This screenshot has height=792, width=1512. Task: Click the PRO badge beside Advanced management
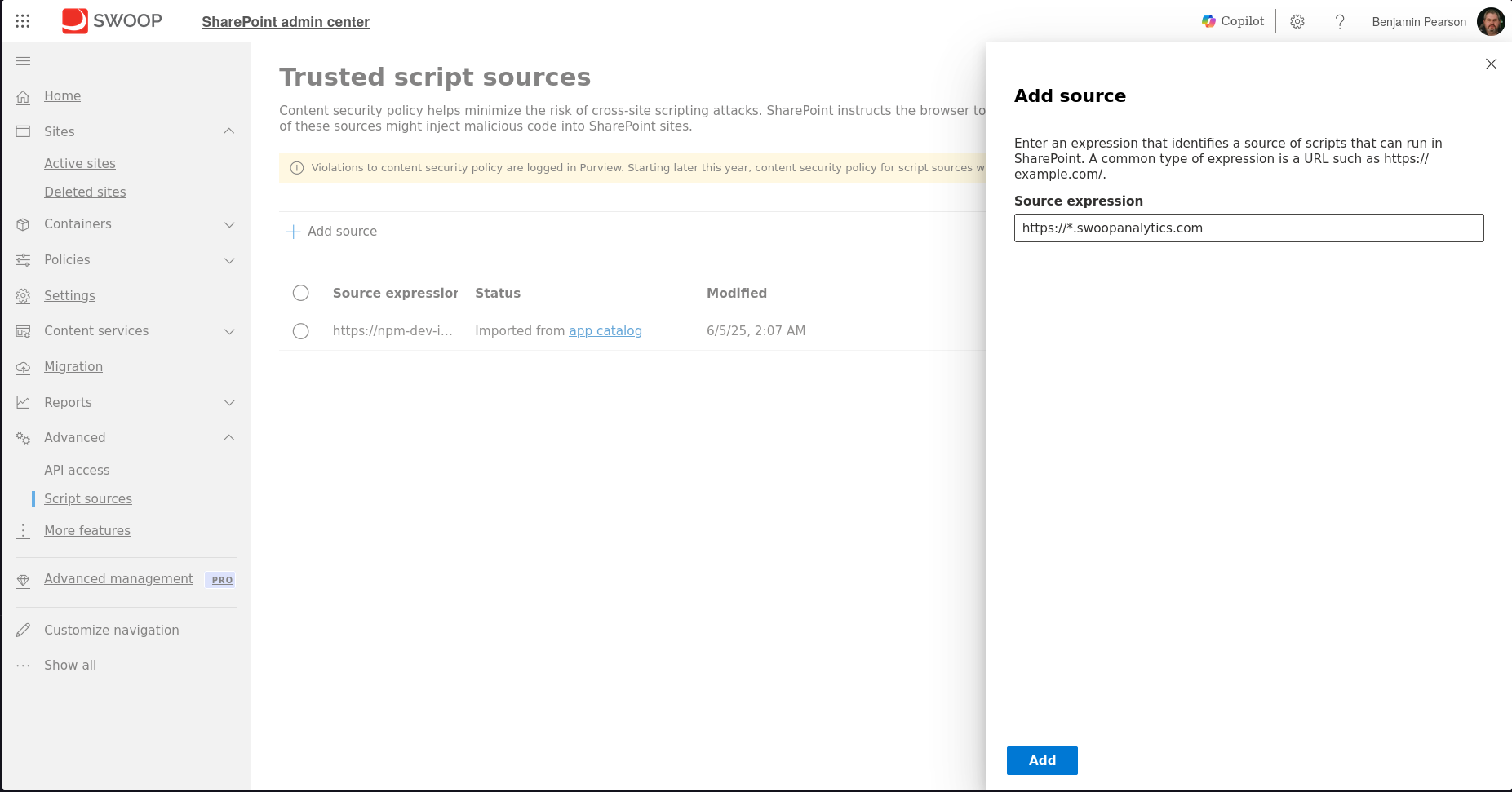click(222, 580)
